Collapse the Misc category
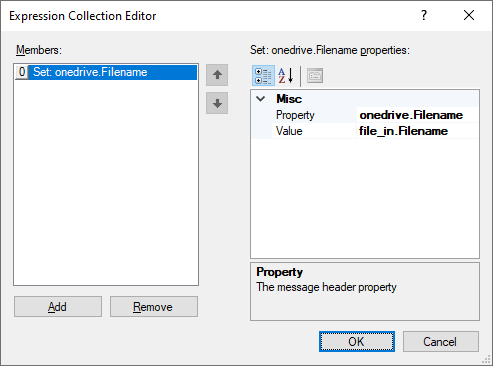The image size is (493, 366). coord(261,99)
